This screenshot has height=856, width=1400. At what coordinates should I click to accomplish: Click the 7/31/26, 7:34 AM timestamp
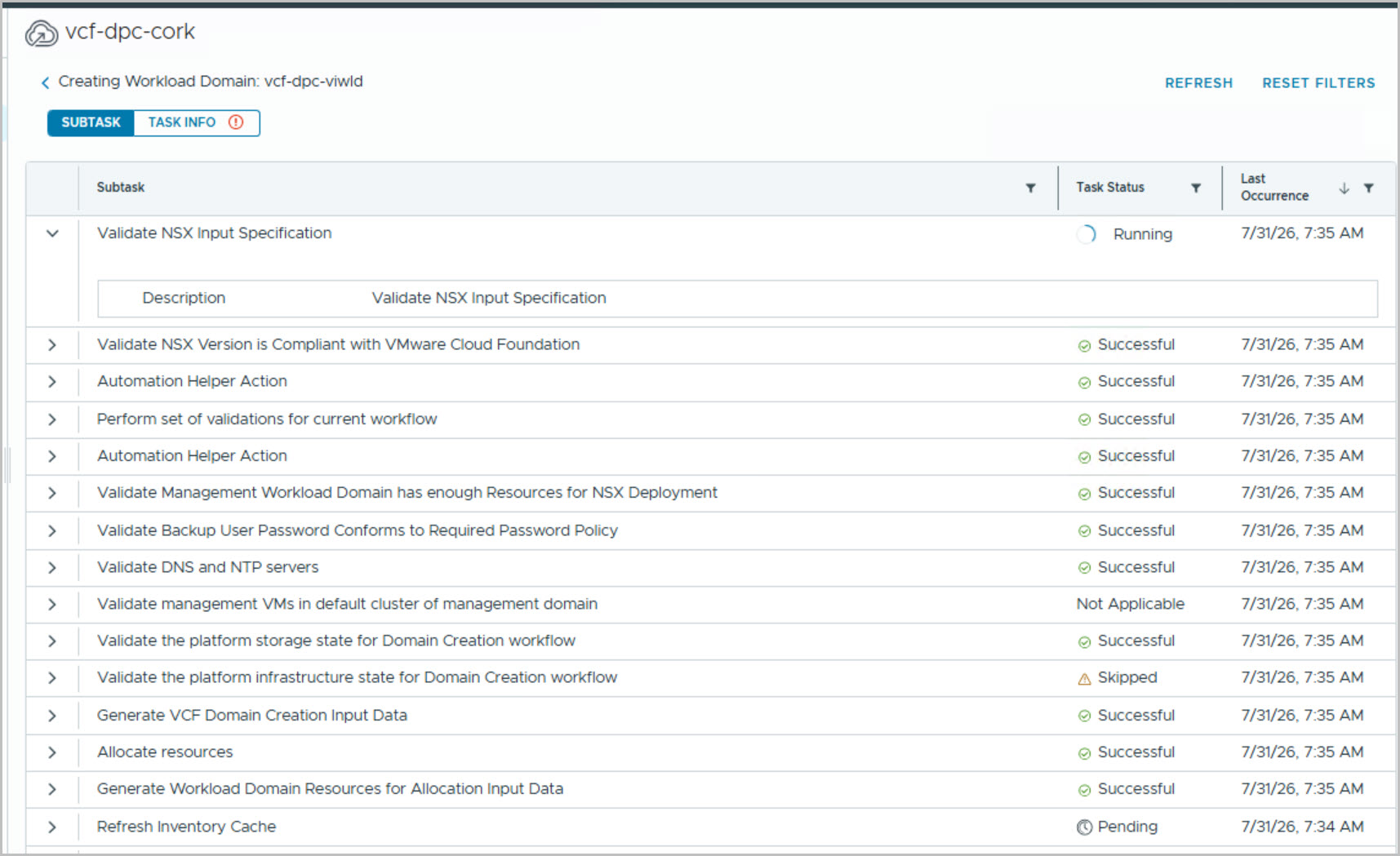pos(1302,827)
